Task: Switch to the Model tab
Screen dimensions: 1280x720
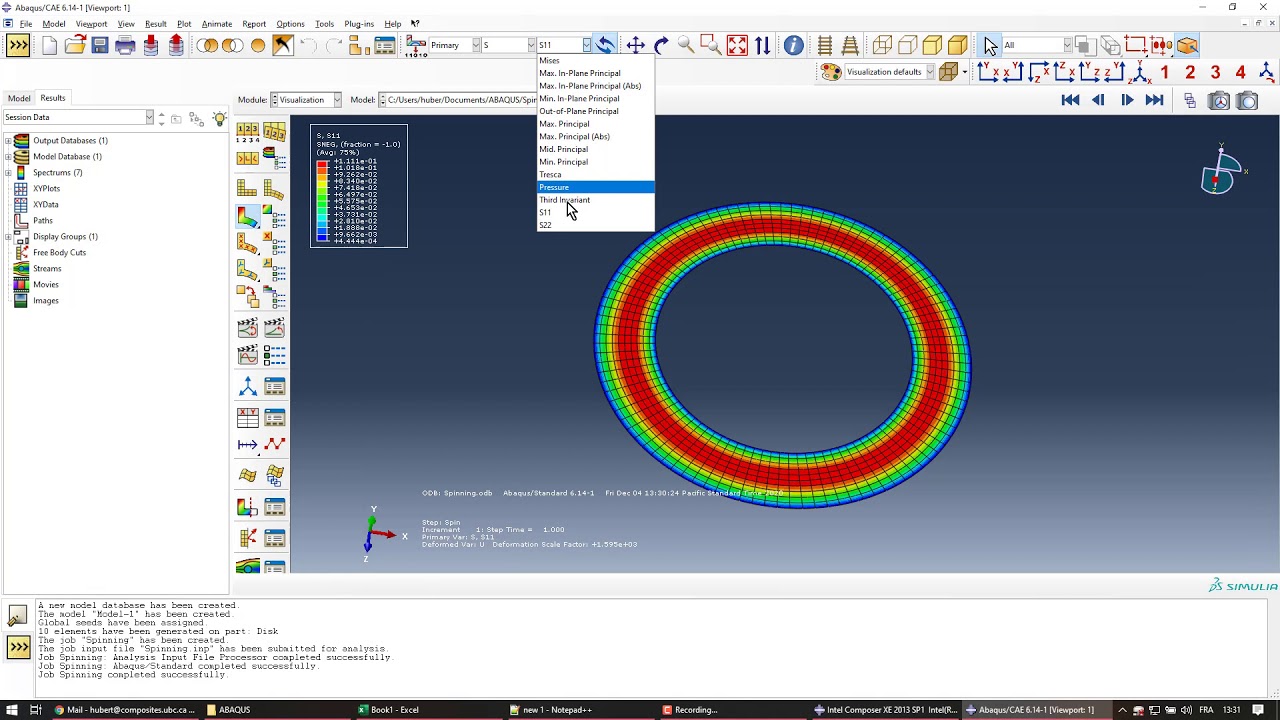Action: 19,98
